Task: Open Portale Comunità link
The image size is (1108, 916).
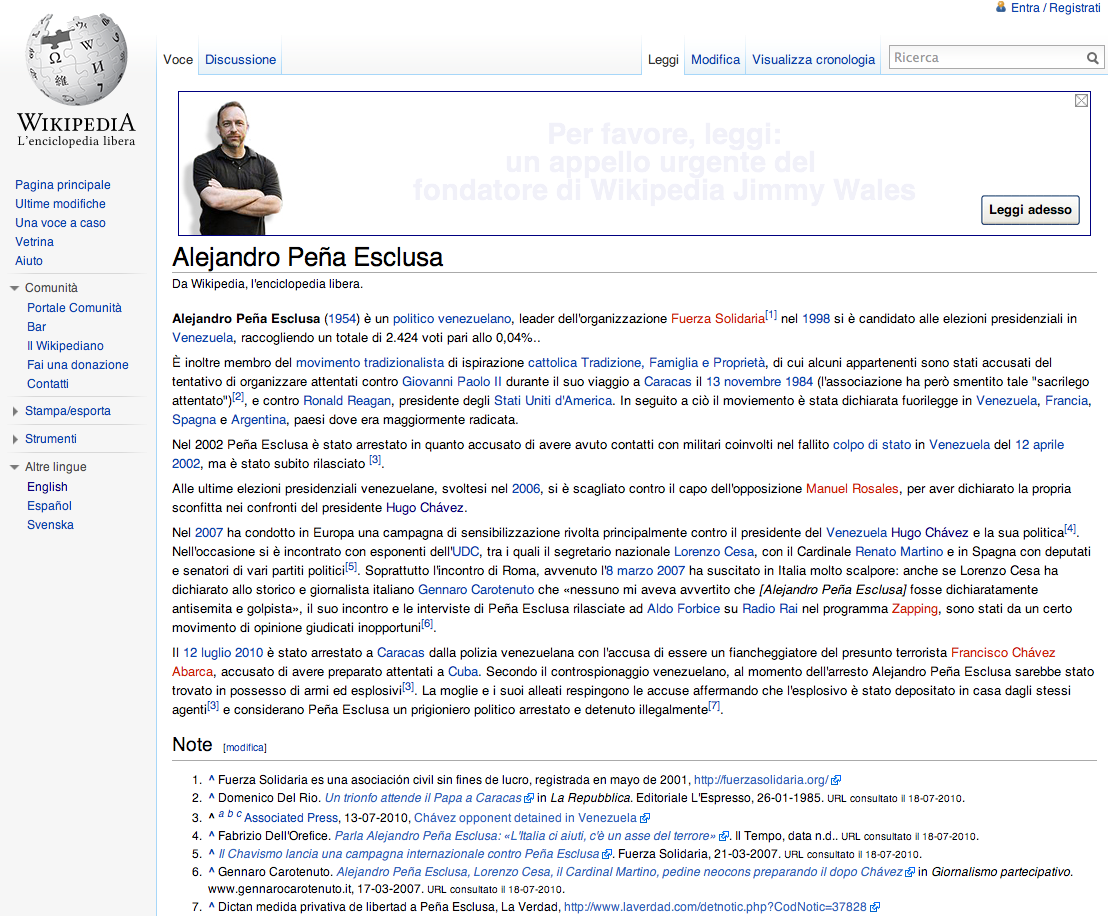Action: tap(74, 308)
